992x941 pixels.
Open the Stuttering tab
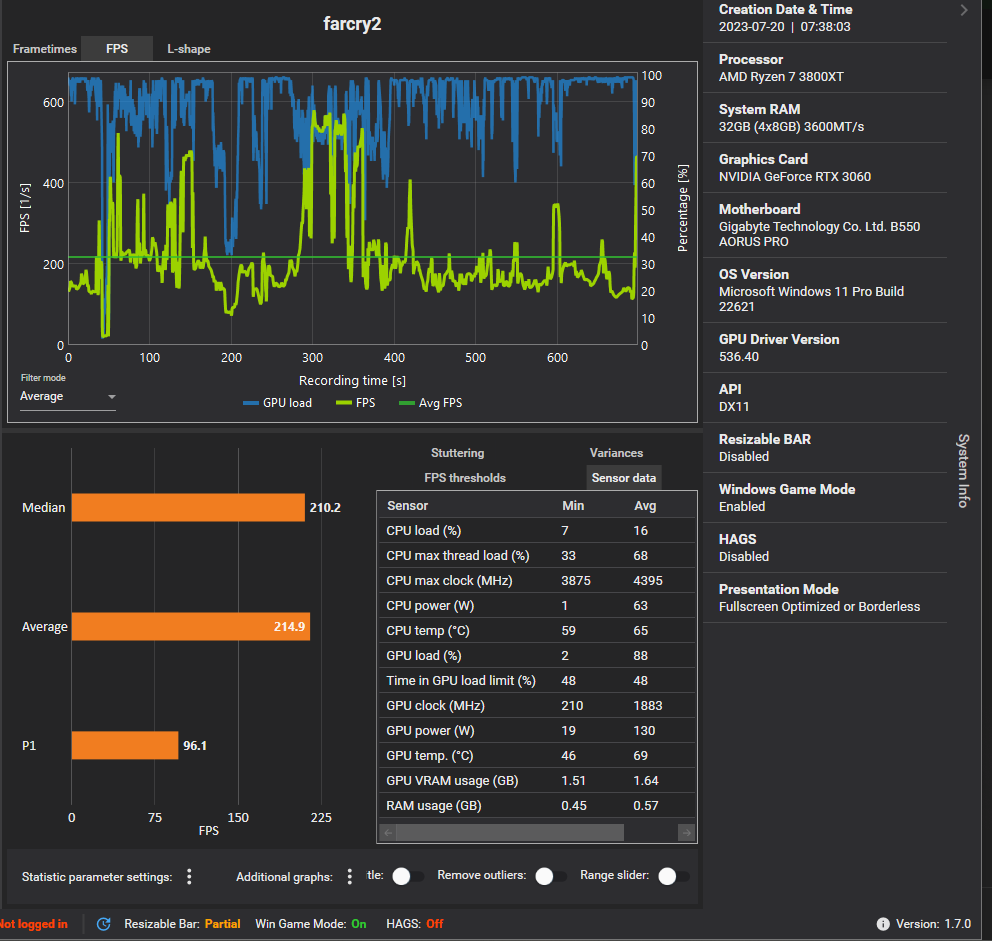457,453
